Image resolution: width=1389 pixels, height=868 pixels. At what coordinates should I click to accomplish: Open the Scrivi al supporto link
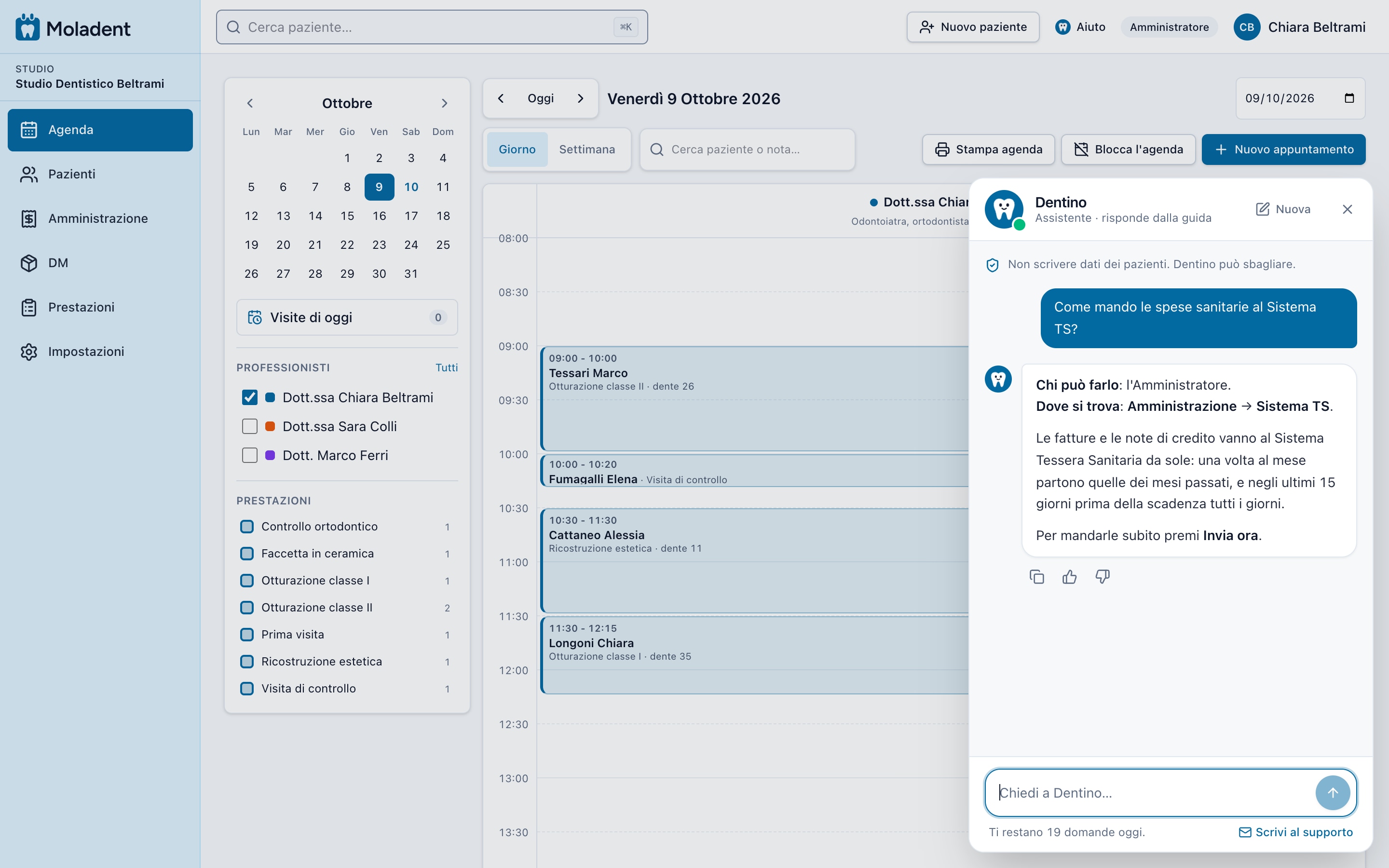tap(1295, 832)
